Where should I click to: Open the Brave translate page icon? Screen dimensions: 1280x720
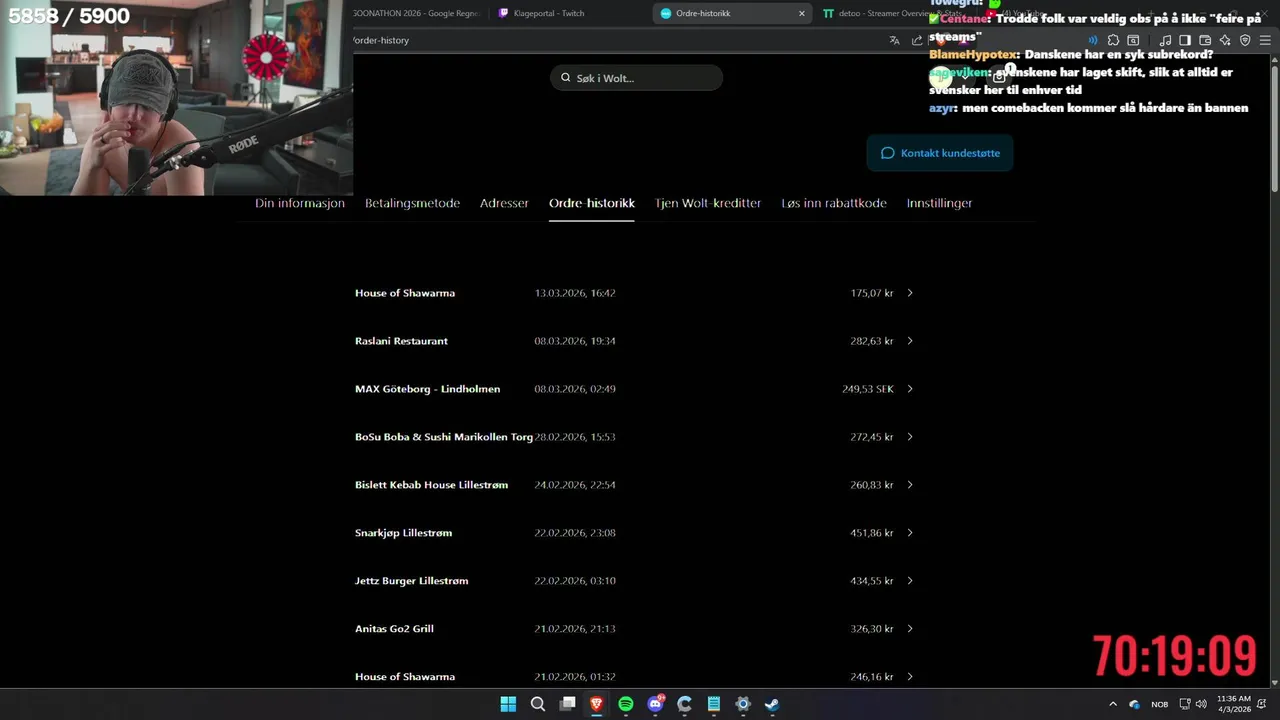pyautogui.click(x=894, y=40)
